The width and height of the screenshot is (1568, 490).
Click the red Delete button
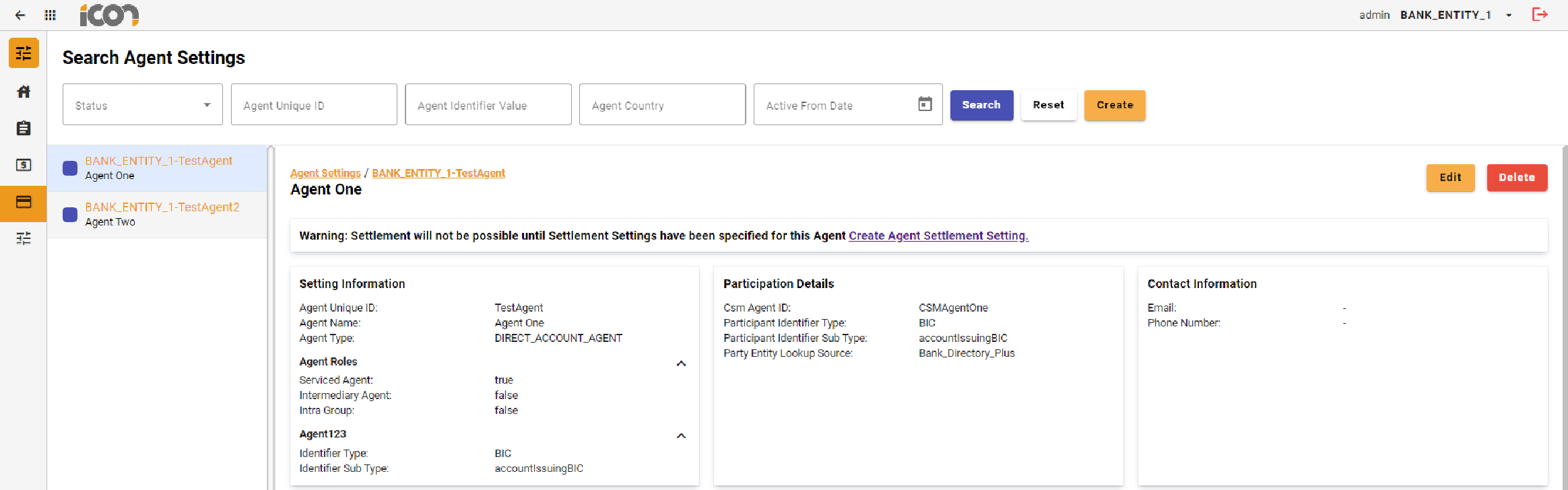point(1517,178)
